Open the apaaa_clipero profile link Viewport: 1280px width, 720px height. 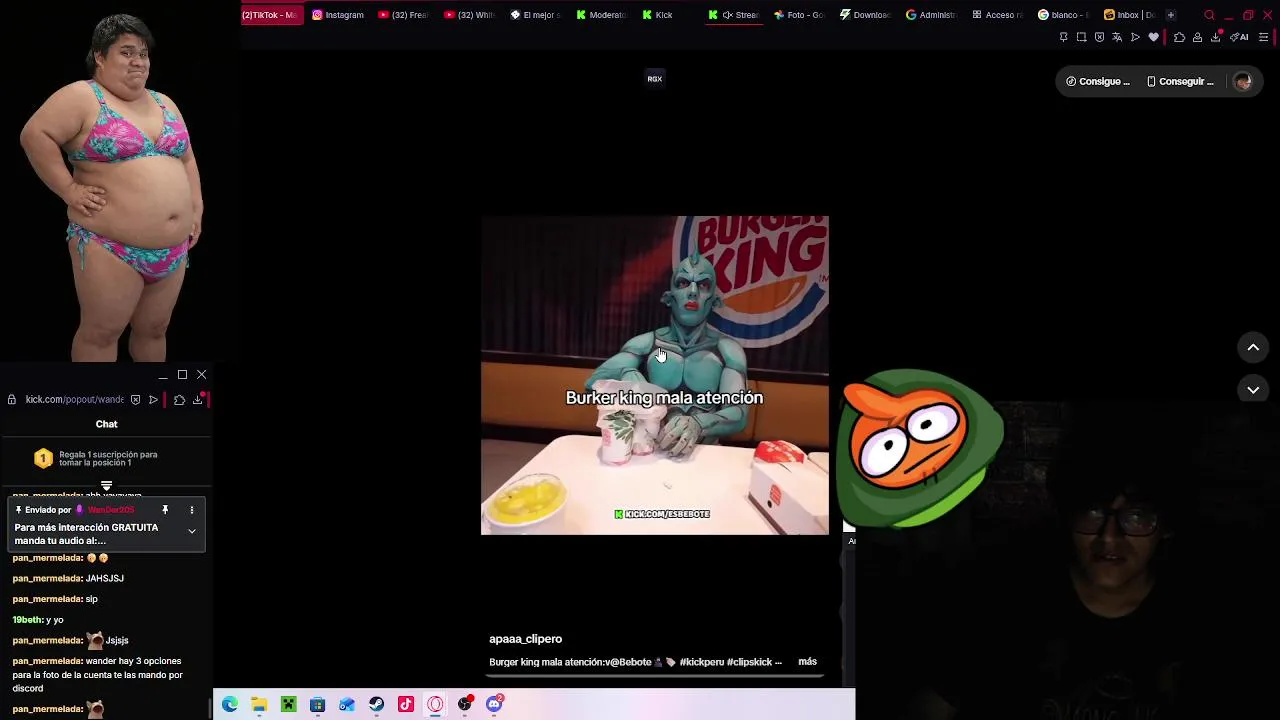tap(525, 639)
